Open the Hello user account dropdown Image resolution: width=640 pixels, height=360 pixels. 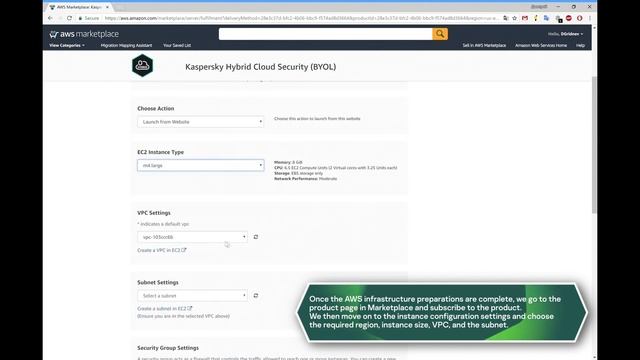click(565, 34)
